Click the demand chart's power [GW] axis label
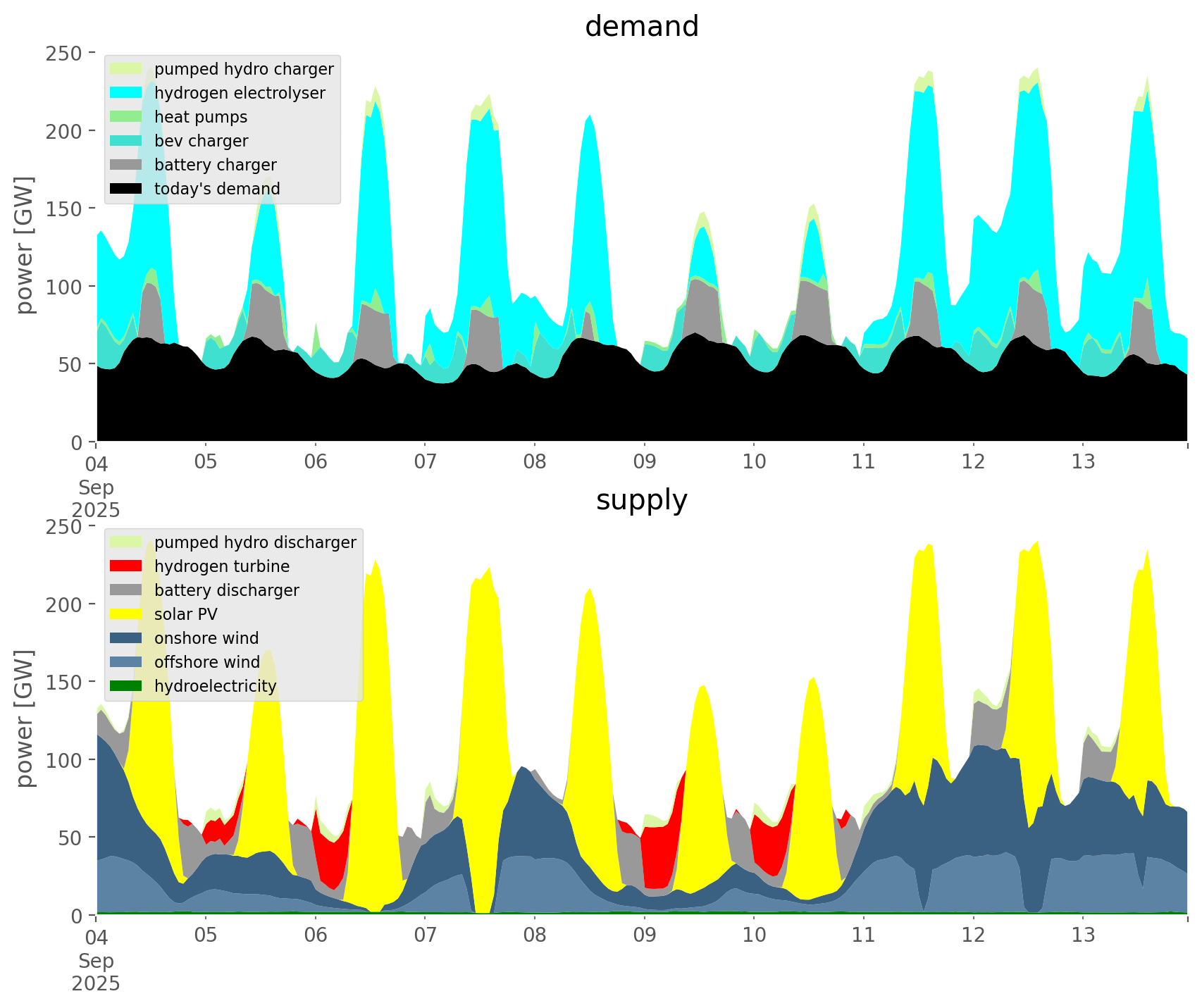The width and height of the screenshot is (1202, 1008). tap(25, 246)
